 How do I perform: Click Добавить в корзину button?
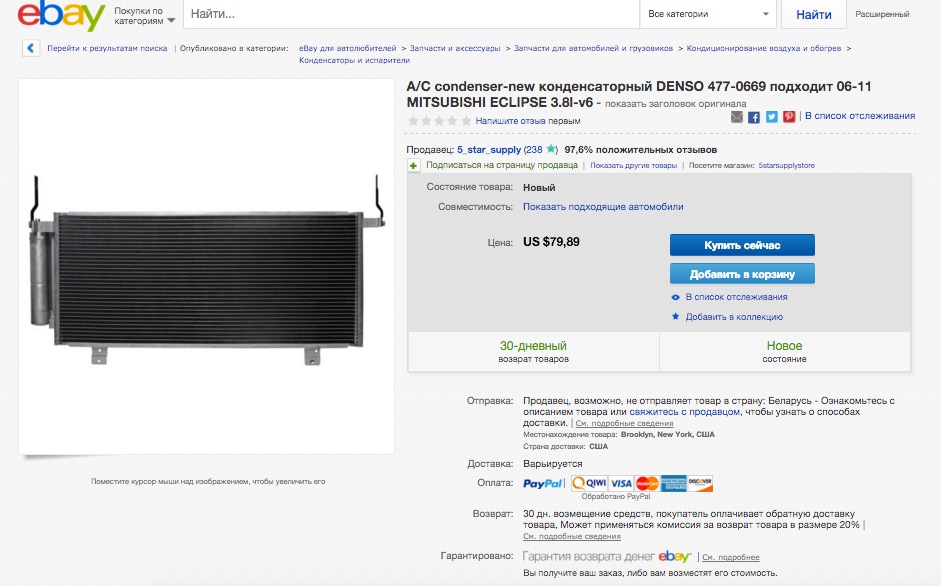742,274
